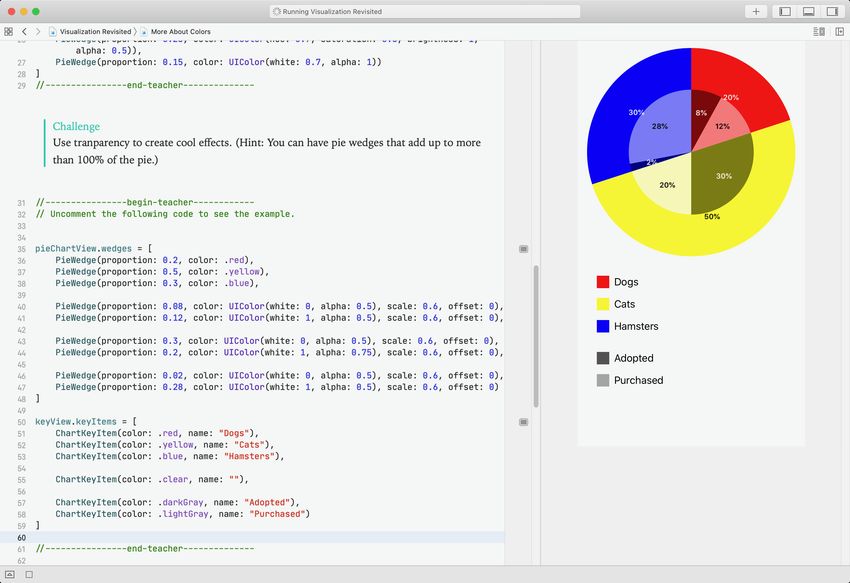Click the 12% pink wedge label
850x583 pixels.
[722, 126]
